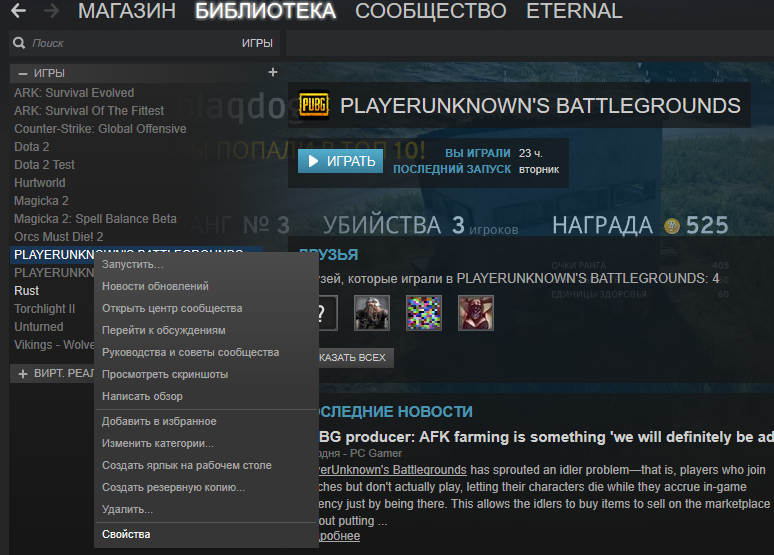Open the unknown friend avatar with question mark

pos(328,313)
